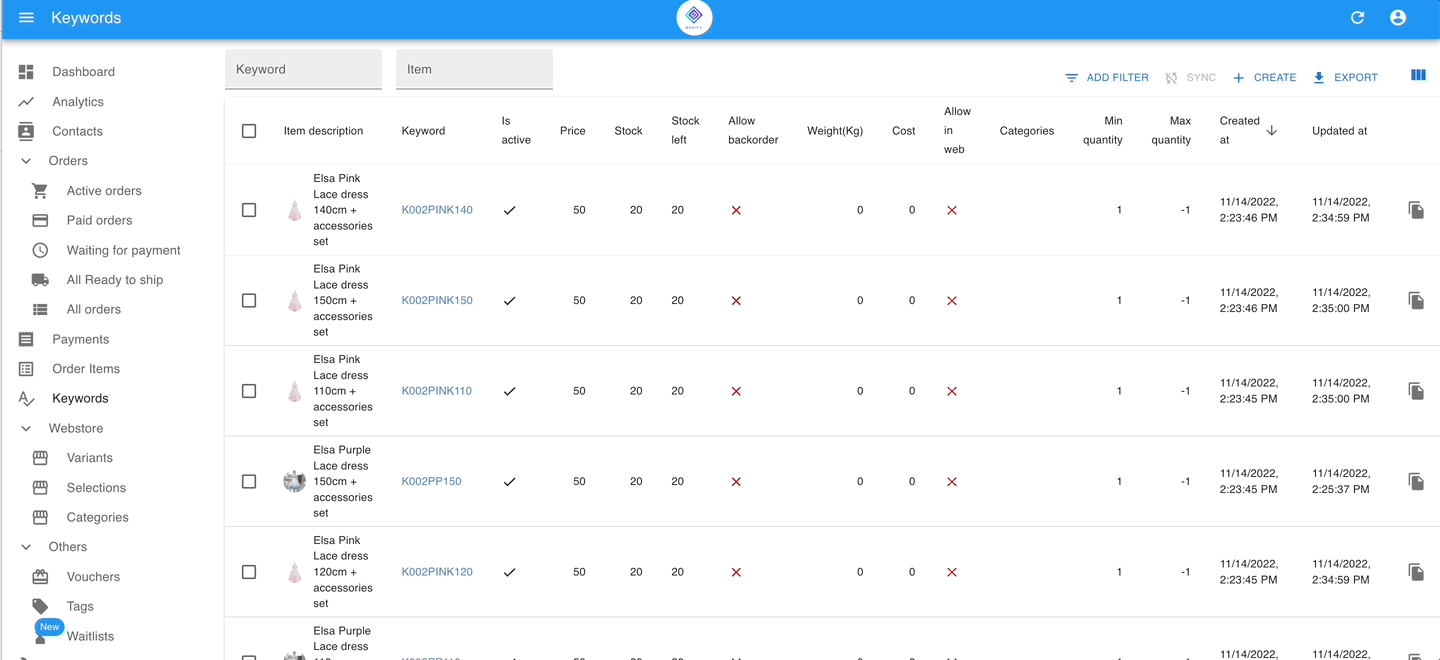Open the K002PINK150 keyword link
1440x660 pixels.
pos(436,300)
